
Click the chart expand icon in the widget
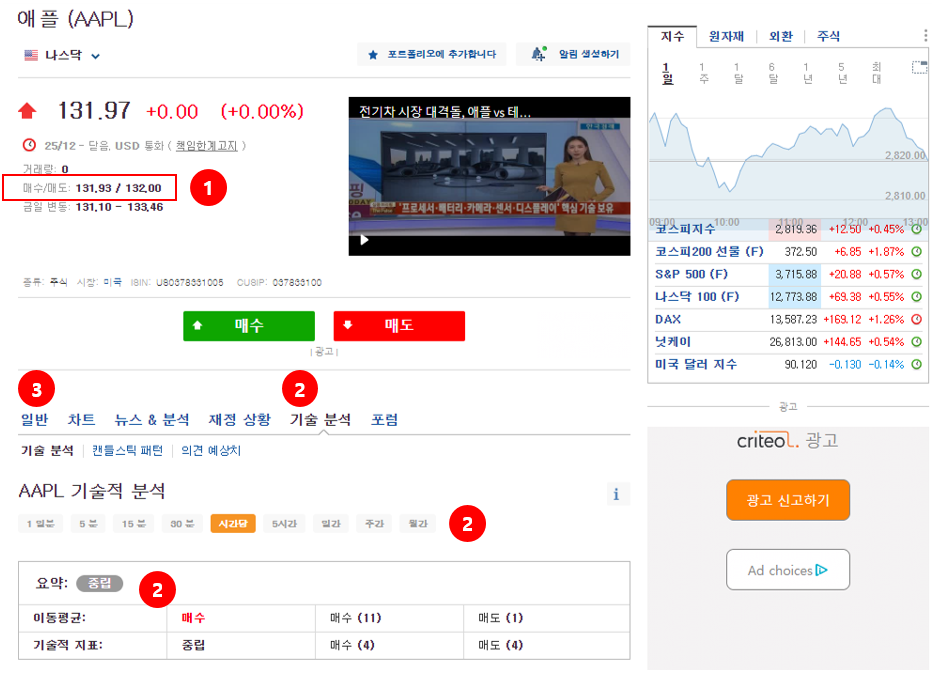click(x=919, y=67)
